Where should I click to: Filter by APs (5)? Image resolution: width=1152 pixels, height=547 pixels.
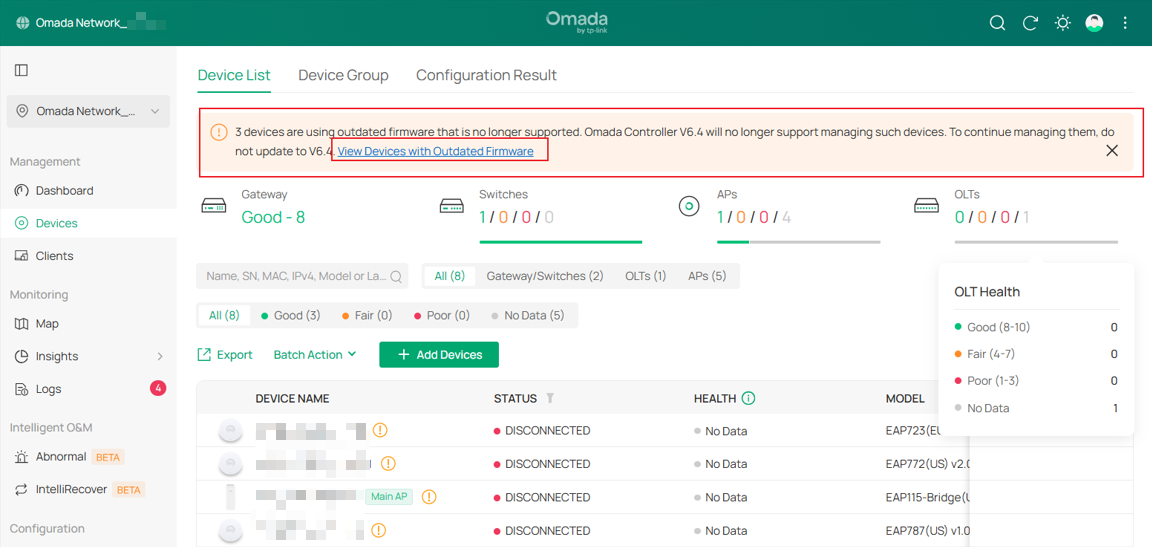point(707,276)
